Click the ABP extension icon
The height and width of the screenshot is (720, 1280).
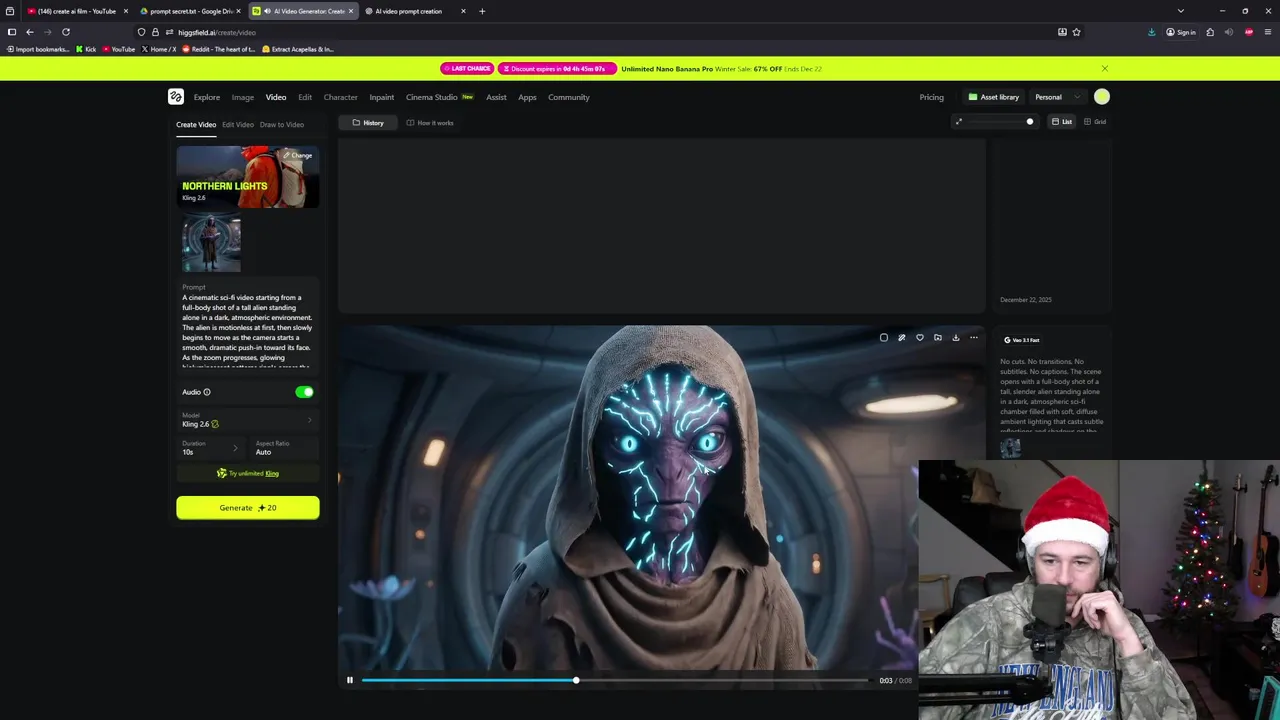[1249, 32]
